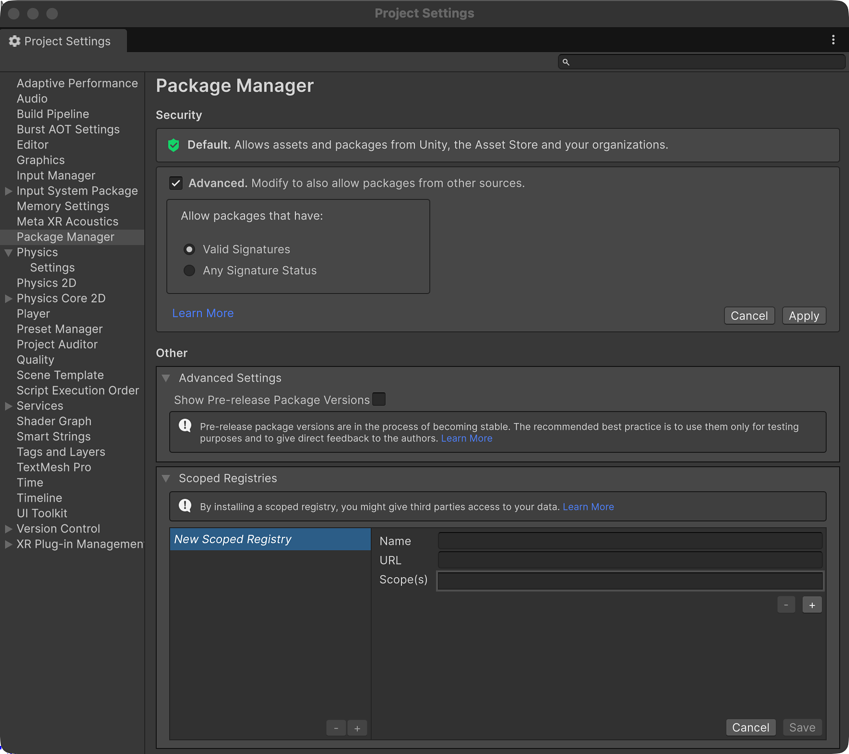The image size is (849, 754).
Task: Click Learn More link under signatures
Action: pyautogui.click(x=203, y=313)
